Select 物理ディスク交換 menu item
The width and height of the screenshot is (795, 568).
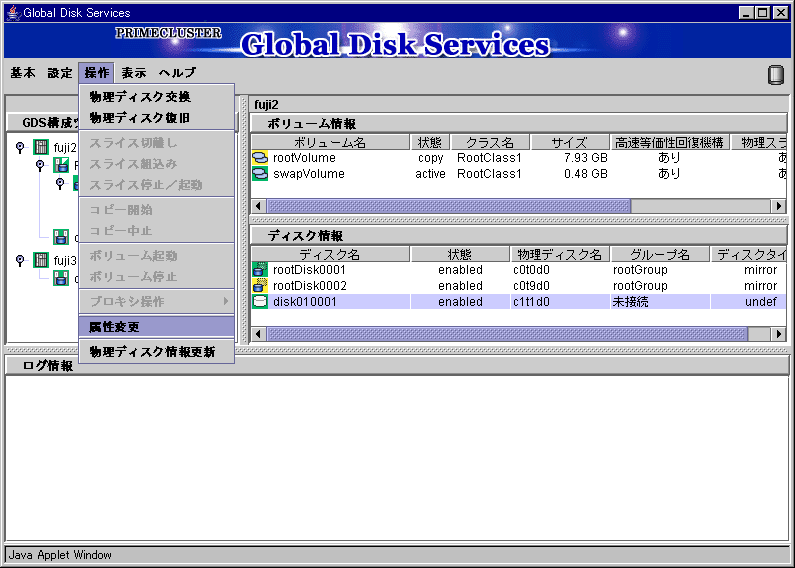coord(157,96)
